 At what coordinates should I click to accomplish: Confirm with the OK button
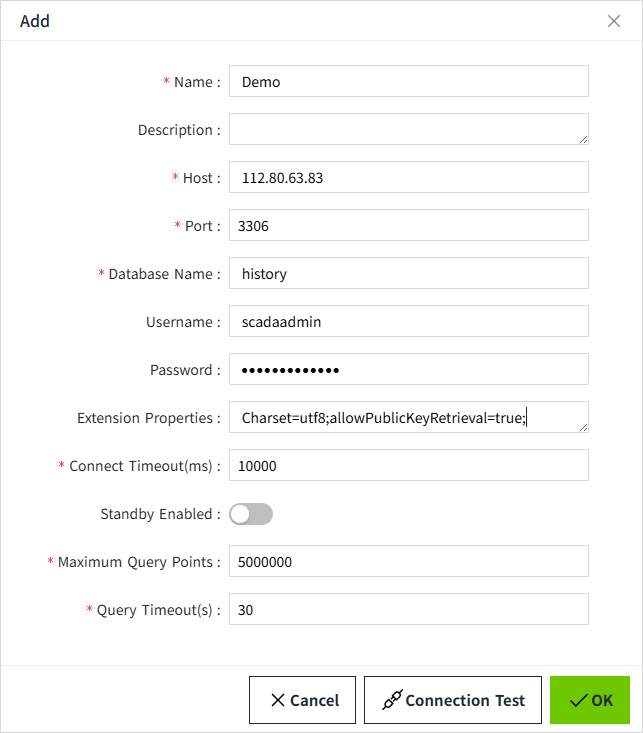(590, 700)
